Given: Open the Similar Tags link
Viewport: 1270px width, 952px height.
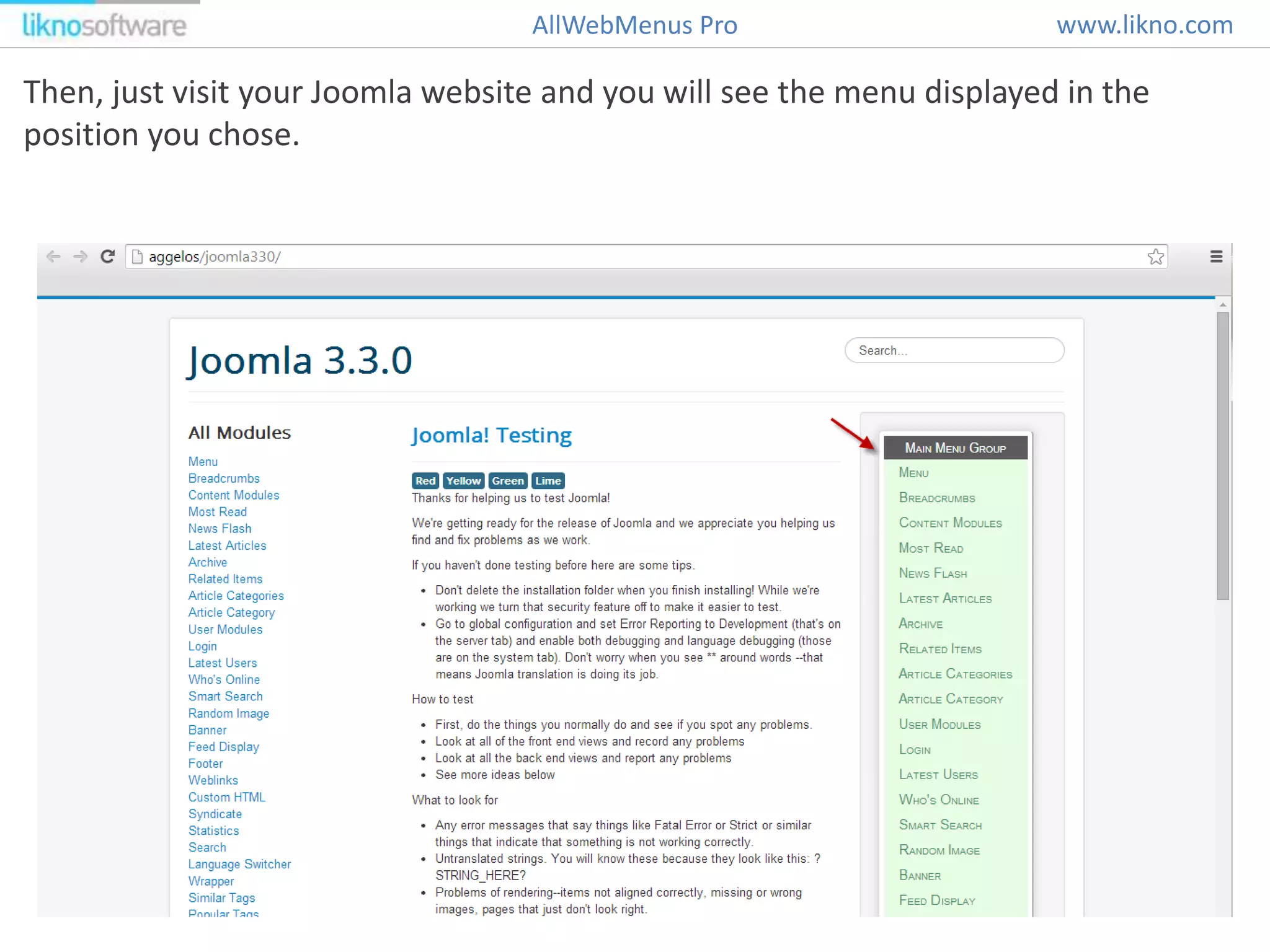Looking at the screenshot, I should (x=222, y=898).
